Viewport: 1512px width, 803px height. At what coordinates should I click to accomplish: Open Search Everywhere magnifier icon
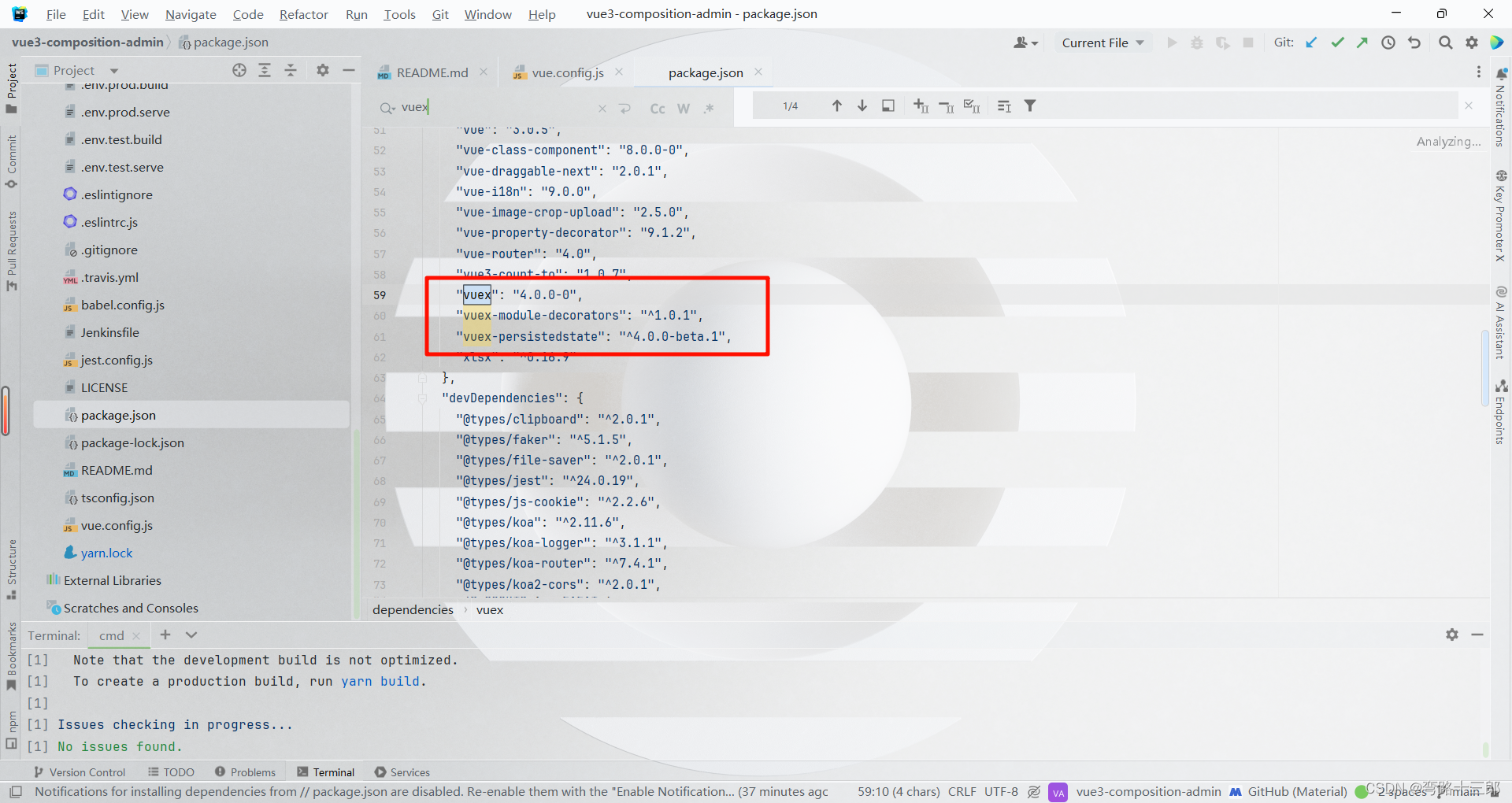pos(1445,43)
